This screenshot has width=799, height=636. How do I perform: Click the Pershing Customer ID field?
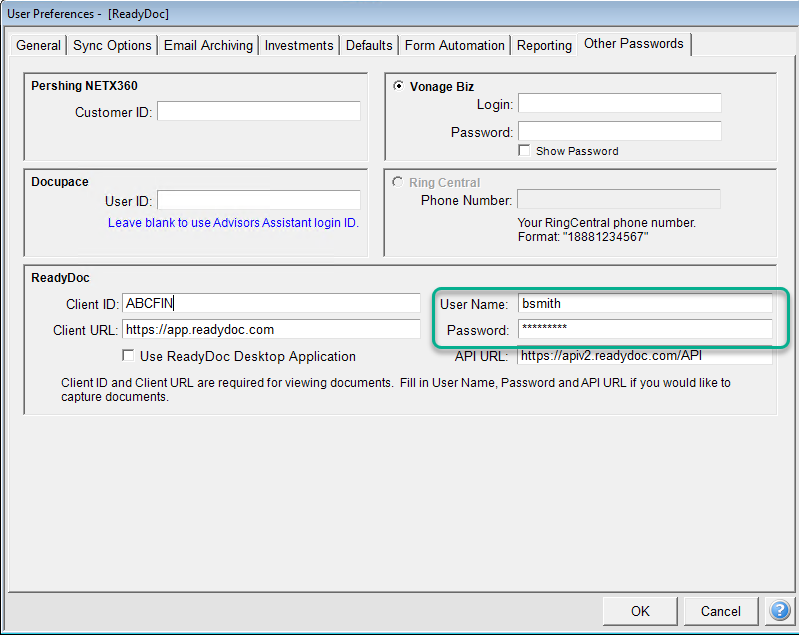coord(259,111)
